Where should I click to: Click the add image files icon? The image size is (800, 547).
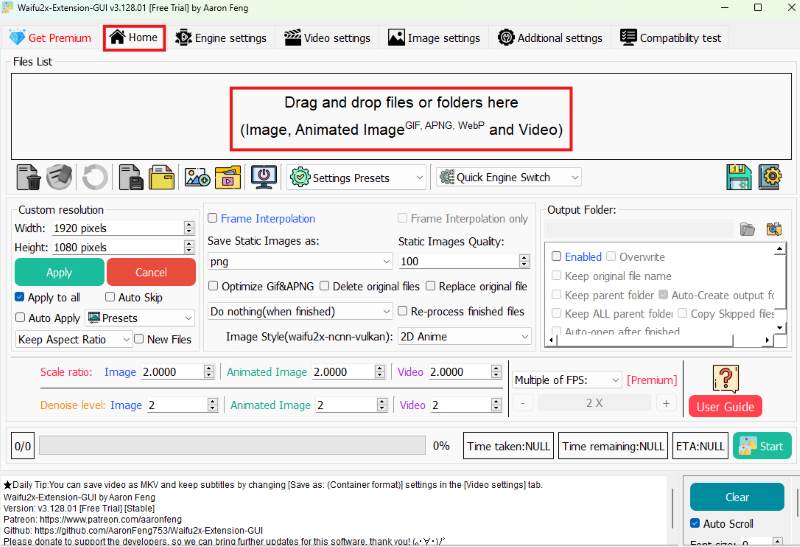point(197,178)
